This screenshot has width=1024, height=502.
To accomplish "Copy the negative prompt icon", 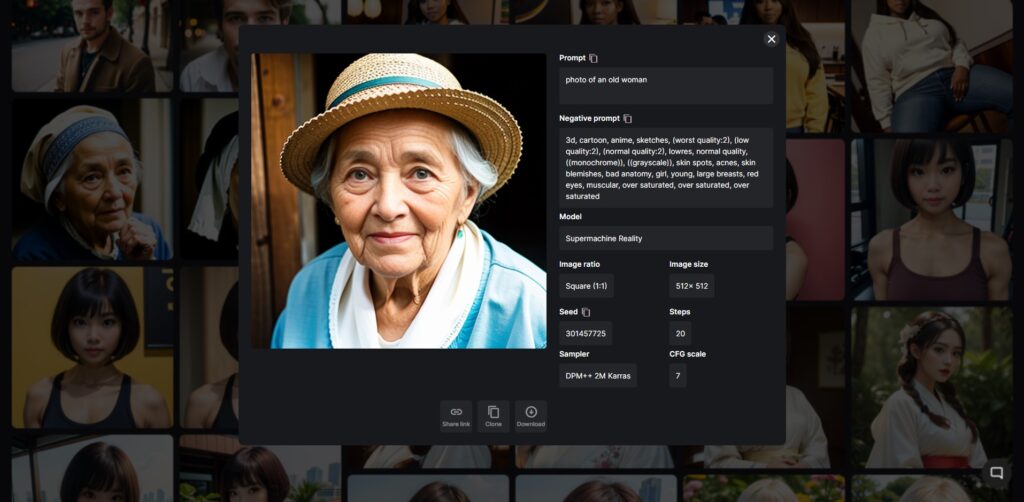I will 628,118.
